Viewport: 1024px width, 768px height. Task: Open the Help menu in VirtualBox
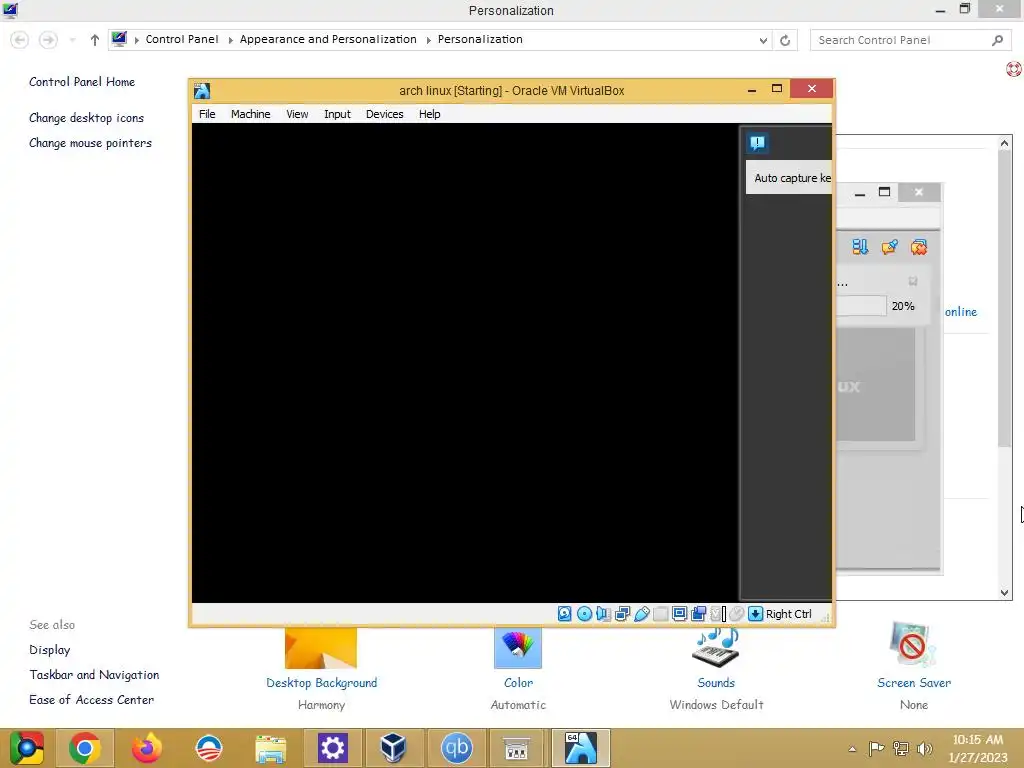pyautogui.click(x=430, y=114)
